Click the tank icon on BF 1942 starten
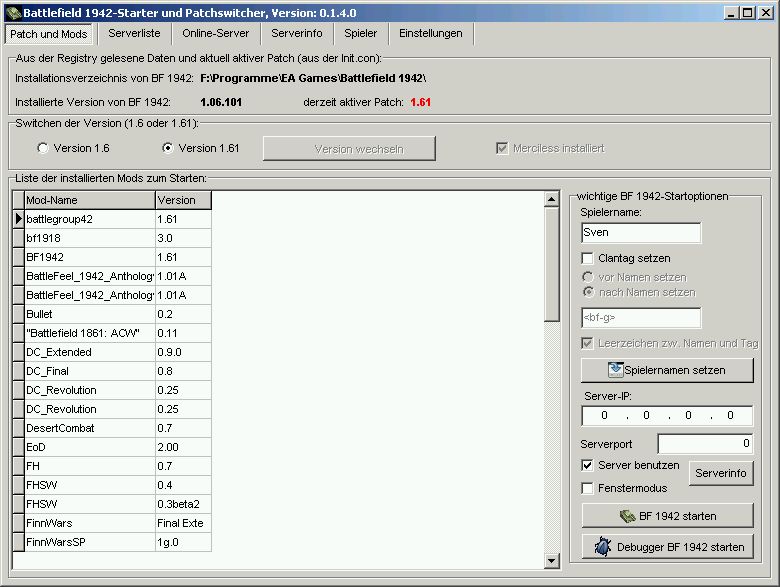 click(626, 516)
